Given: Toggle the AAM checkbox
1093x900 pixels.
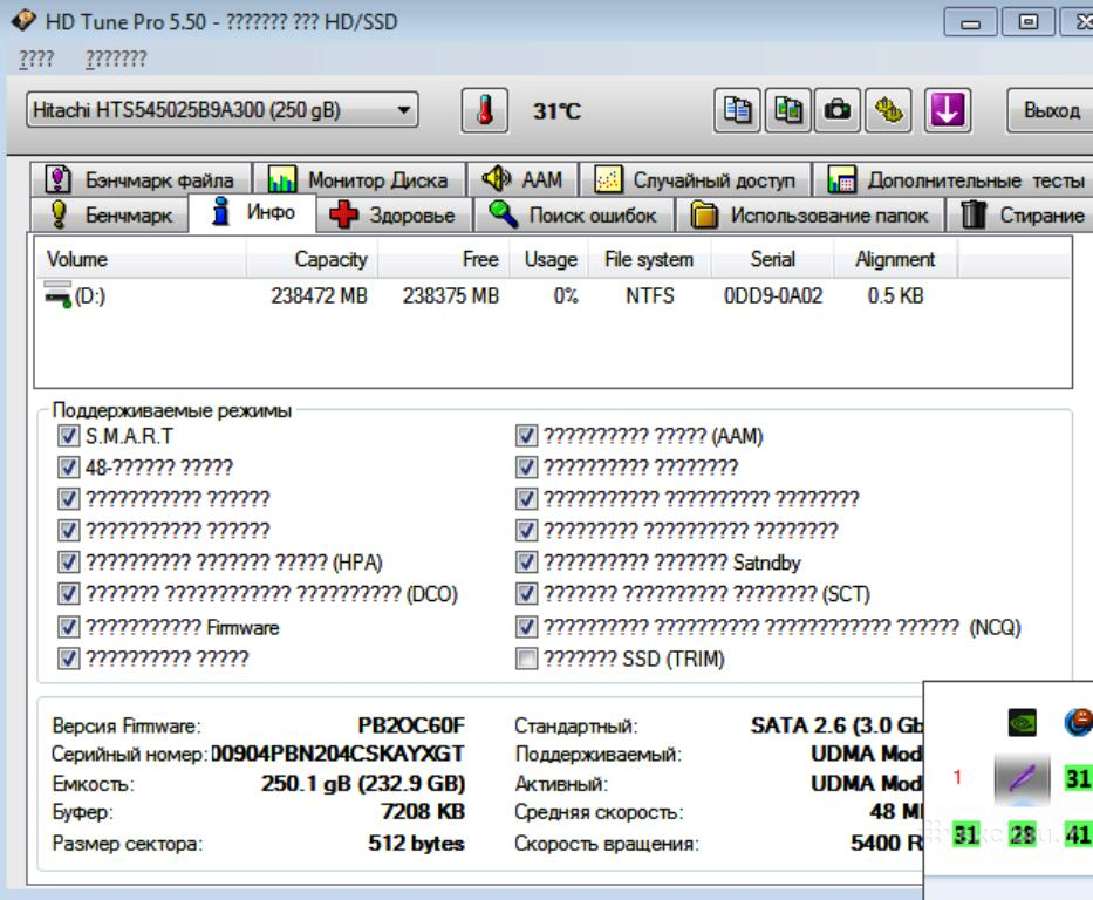Looking at the screenshot, I should tap(526, 436).
